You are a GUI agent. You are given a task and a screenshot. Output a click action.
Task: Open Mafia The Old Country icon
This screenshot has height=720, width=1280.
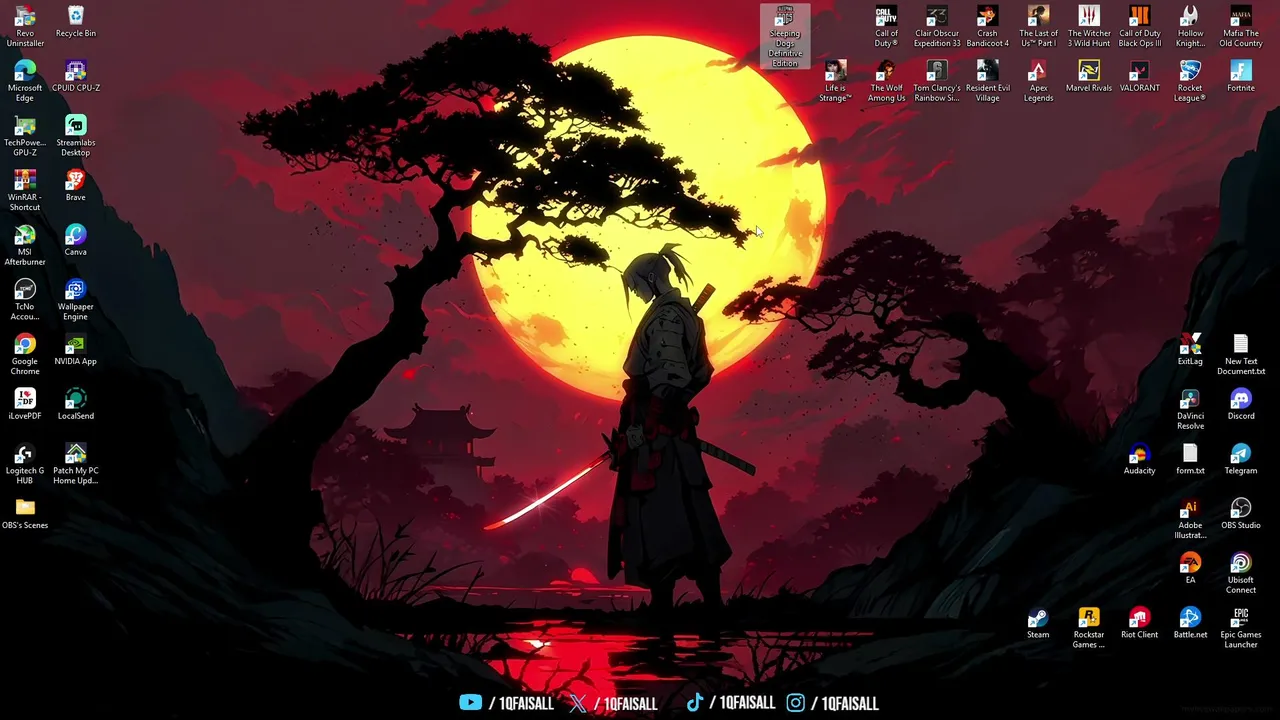1241,26
